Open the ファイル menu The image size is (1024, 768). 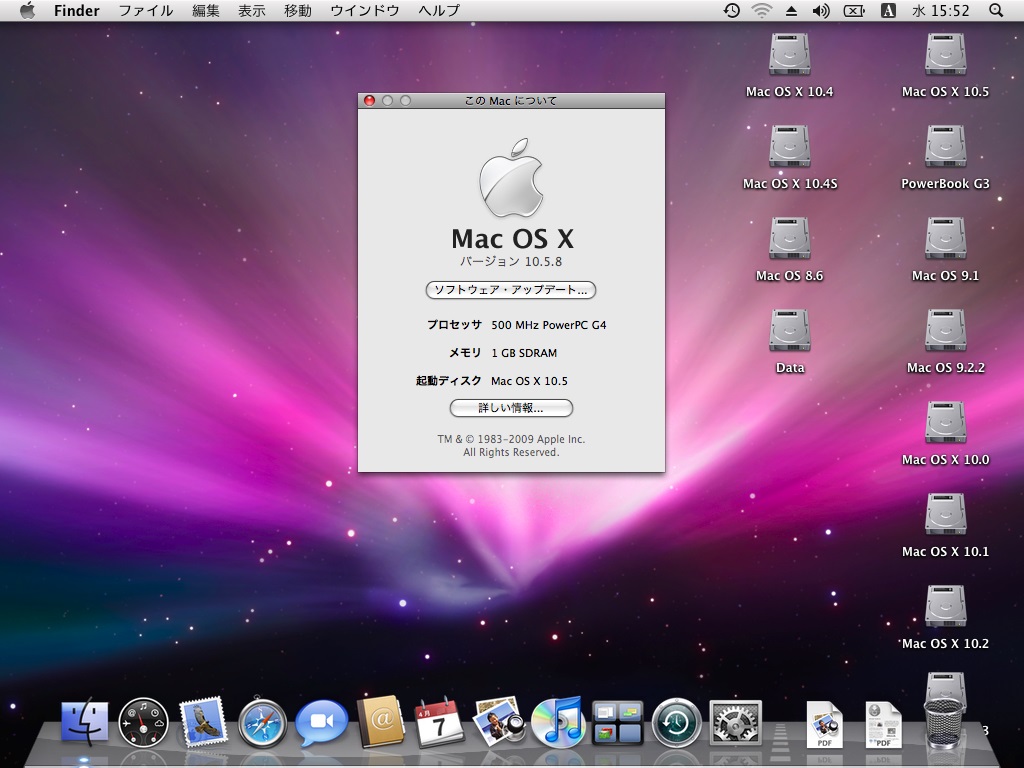pos(146,10)
